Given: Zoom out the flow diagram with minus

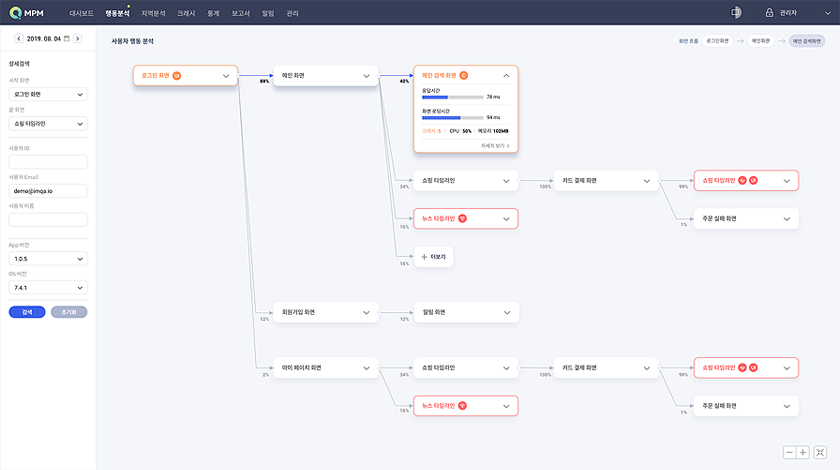Looking at the screenshot, I should click(x=789, y=452).
